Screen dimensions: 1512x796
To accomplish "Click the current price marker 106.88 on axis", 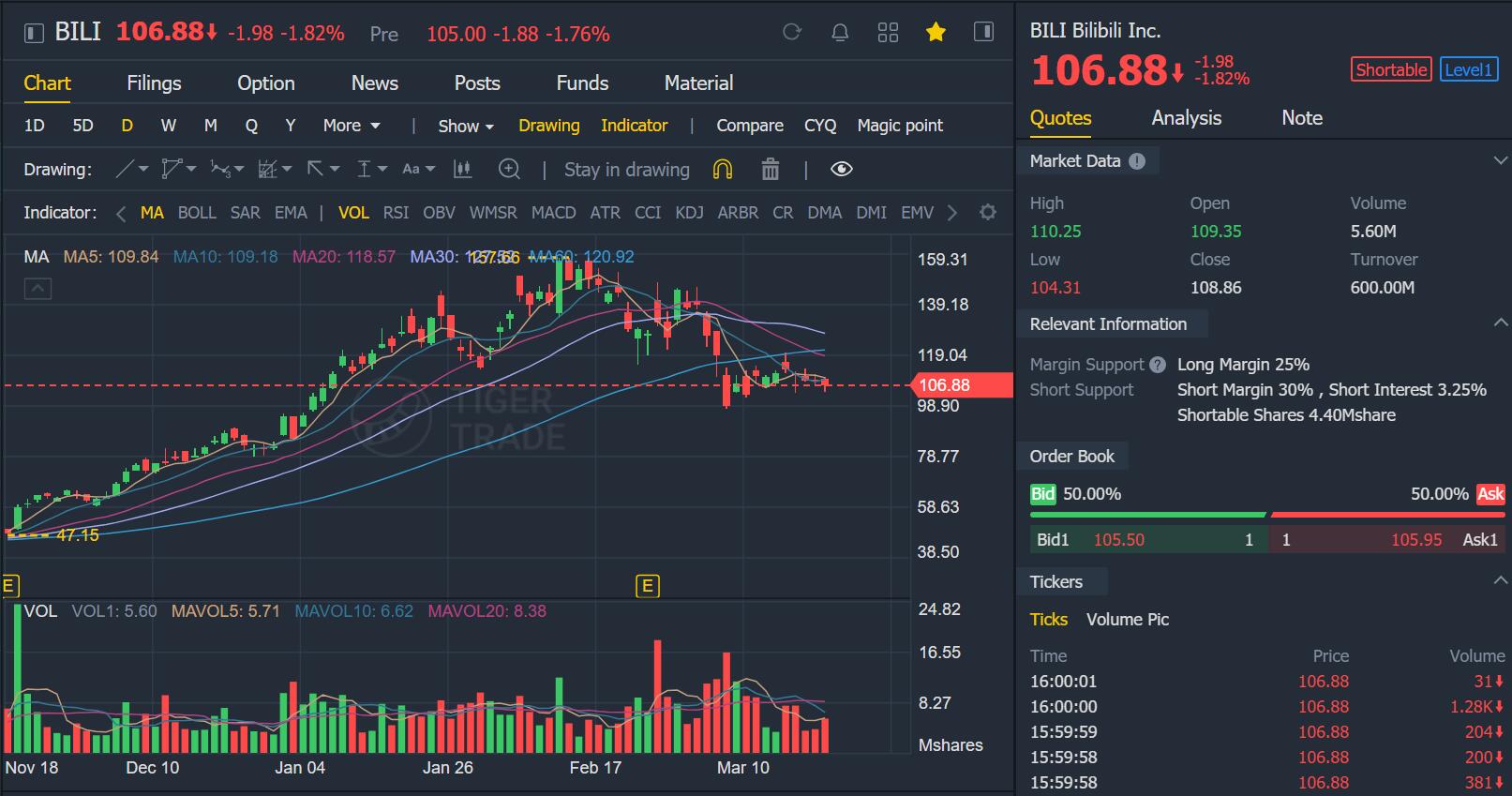I will [961, 385].
